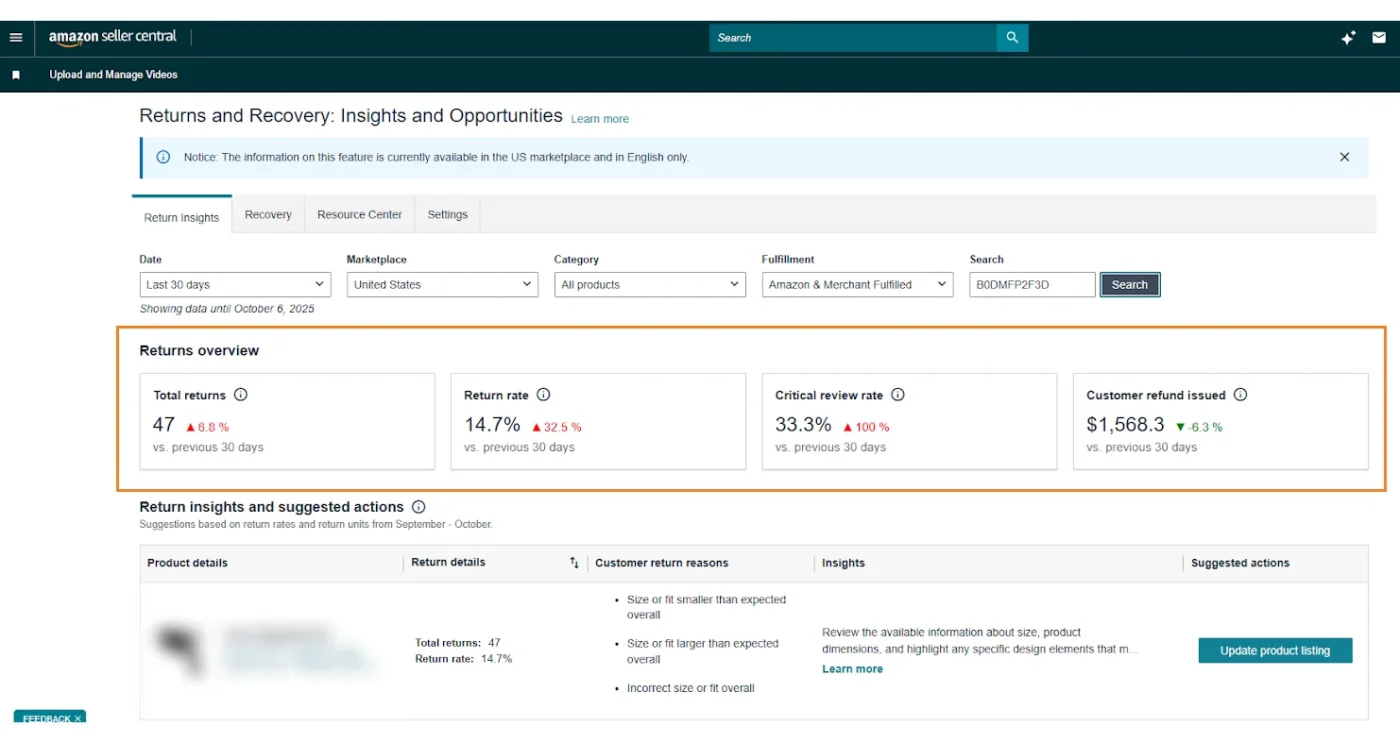
Task: Switch to the Recovery tab
Action: (x=267, y=213)
